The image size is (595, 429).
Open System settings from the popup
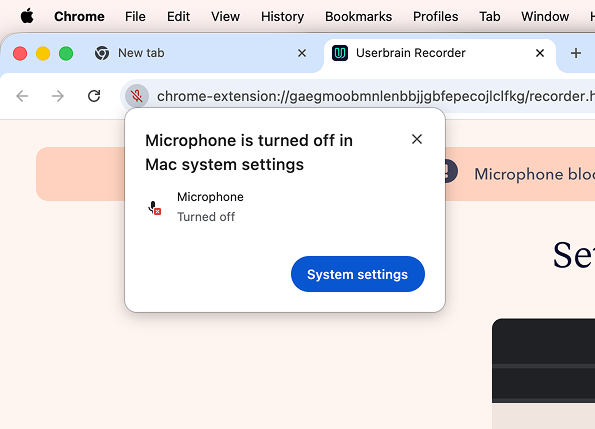pyautogui.click(x=357, y=274)
